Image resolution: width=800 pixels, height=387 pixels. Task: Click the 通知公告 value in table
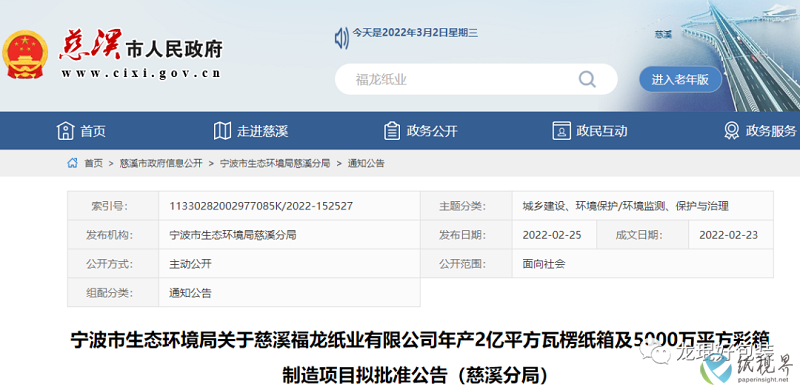(190, 293)
